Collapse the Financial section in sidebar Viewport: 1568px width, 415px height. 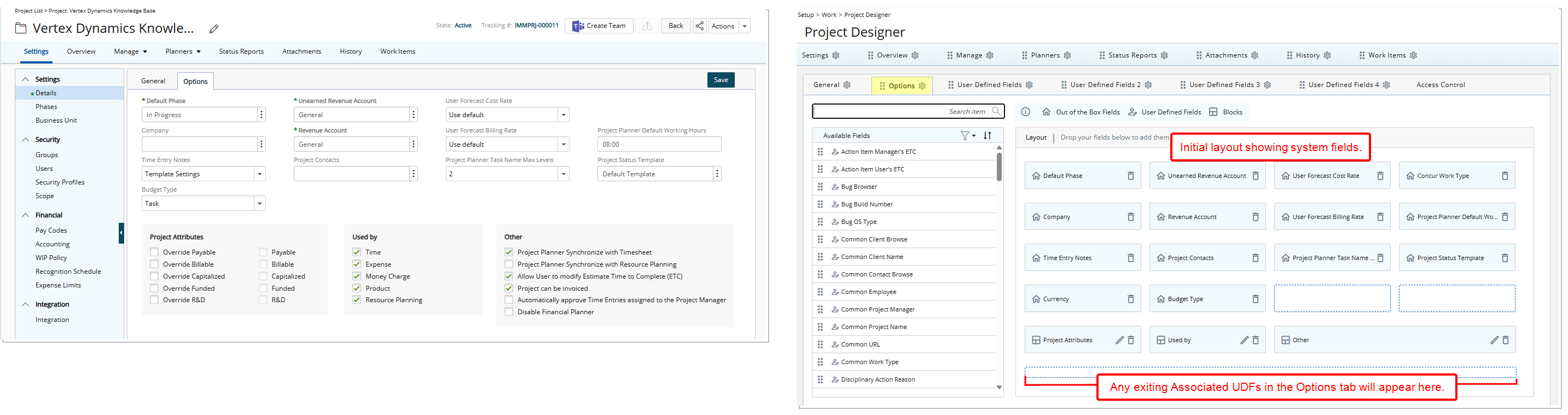click(26, 215)
